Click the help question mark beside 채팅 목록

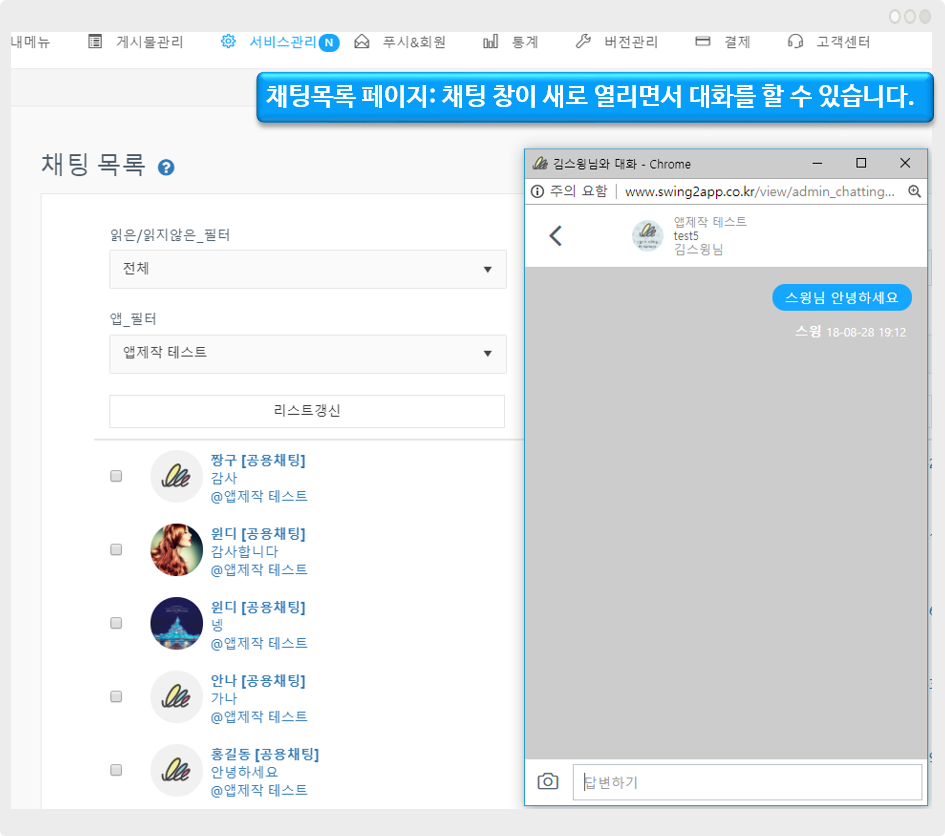click(166, 167)
